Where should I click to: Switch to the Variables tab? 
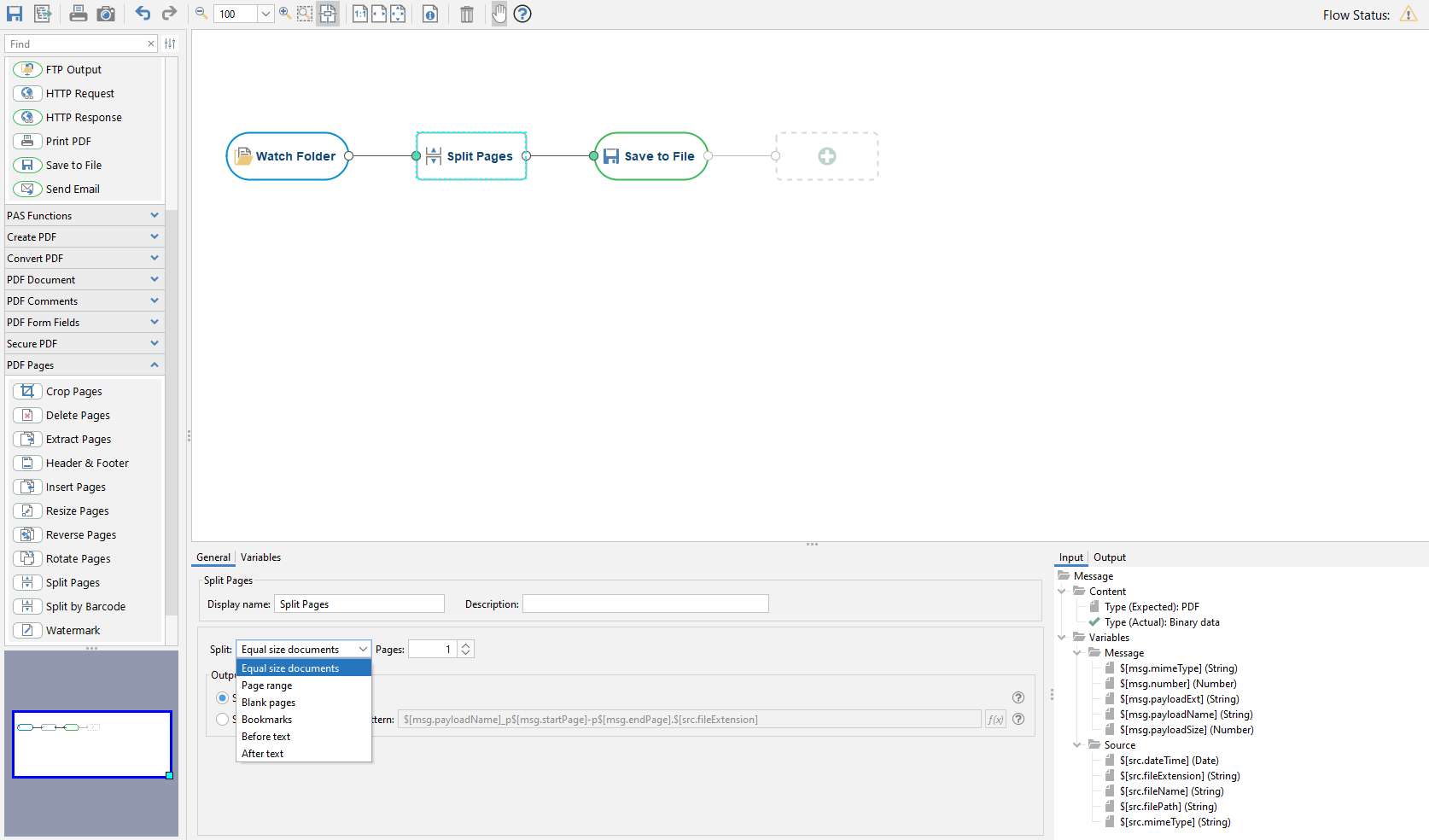[x=260, y=557]
